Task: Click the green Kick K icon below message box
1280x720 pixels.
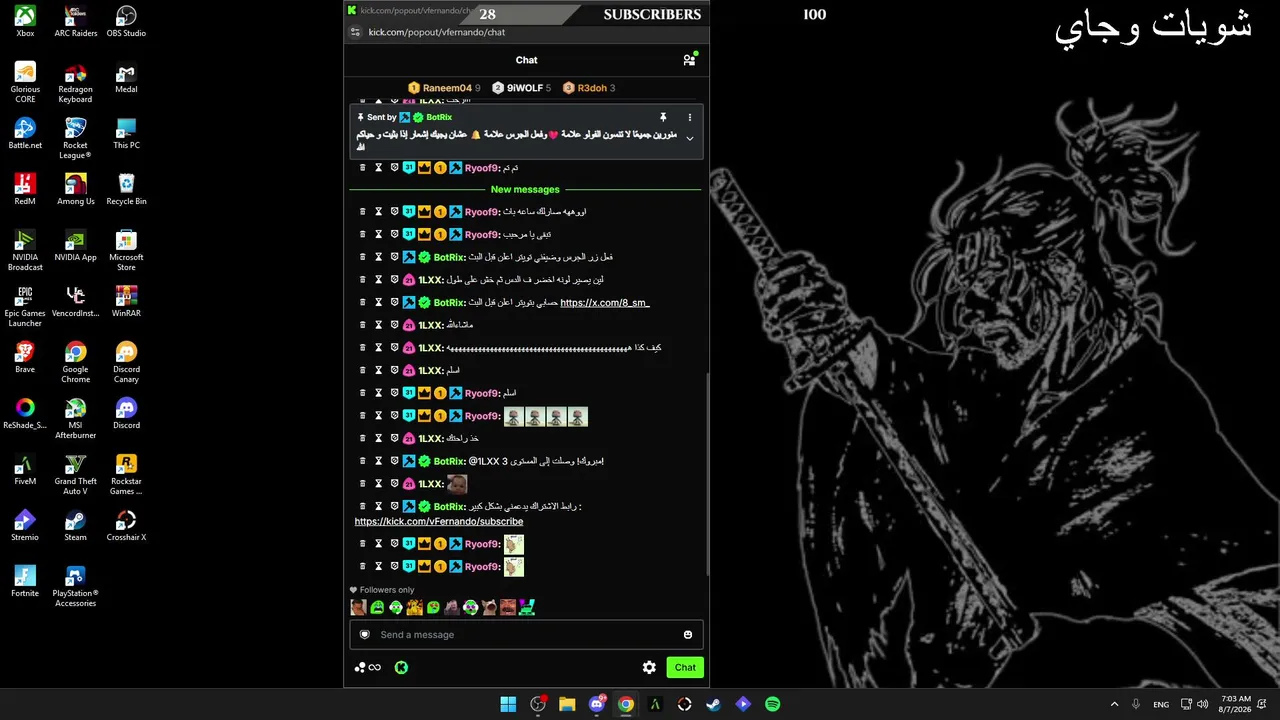Action: point(401,667)
